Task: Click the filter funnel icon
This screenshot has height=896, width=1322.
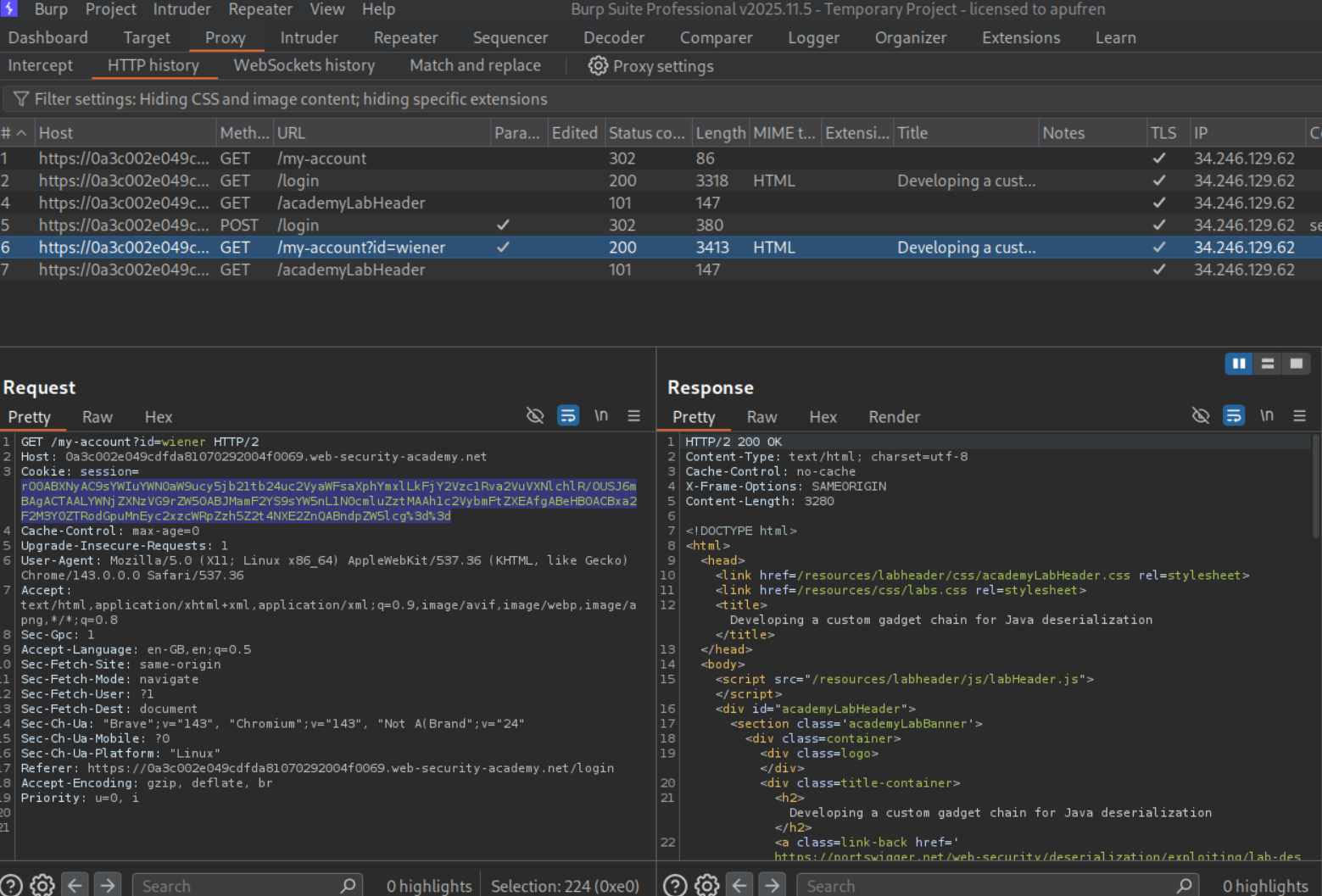Action: click(x=21, y=99)
